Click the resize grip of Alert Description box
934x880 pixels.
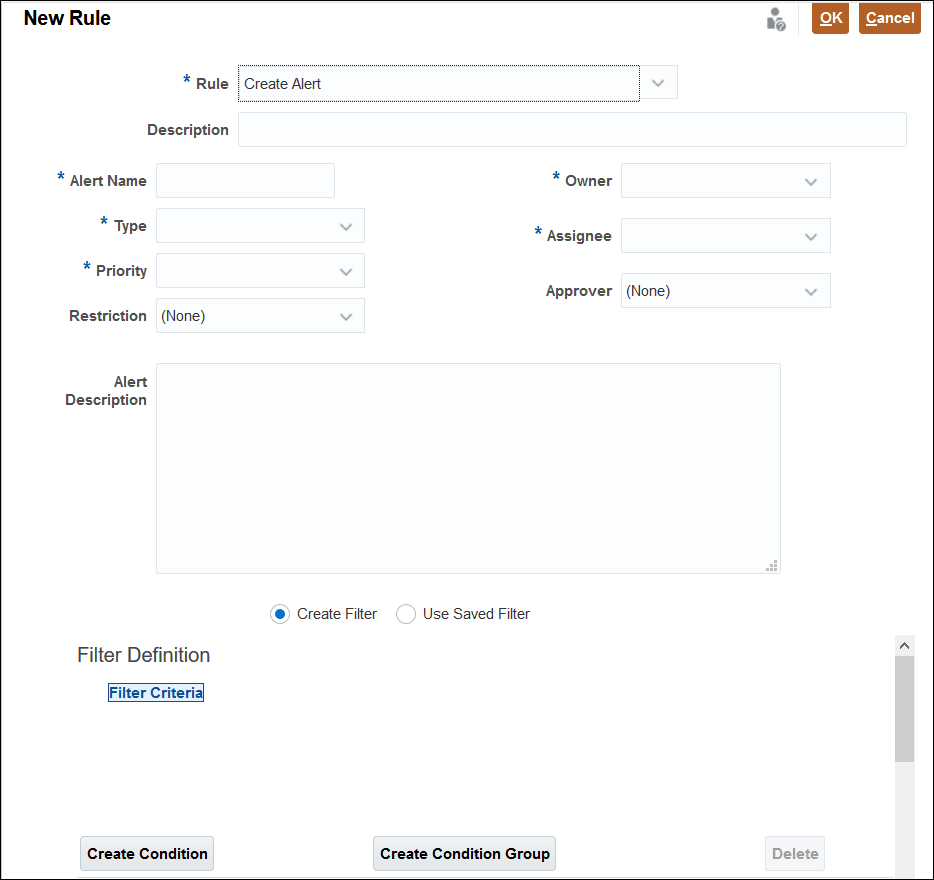point(771,565)
